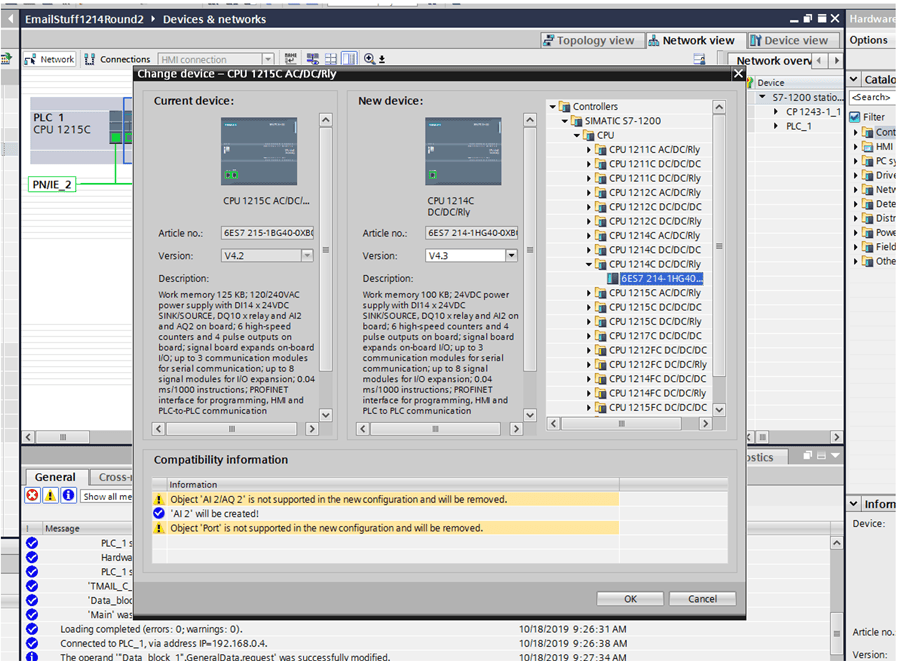The height and width of the screenshot is (665, 900).
Task: Expand CP 1243-1_1 in Network overview
Action: [775, 112]
